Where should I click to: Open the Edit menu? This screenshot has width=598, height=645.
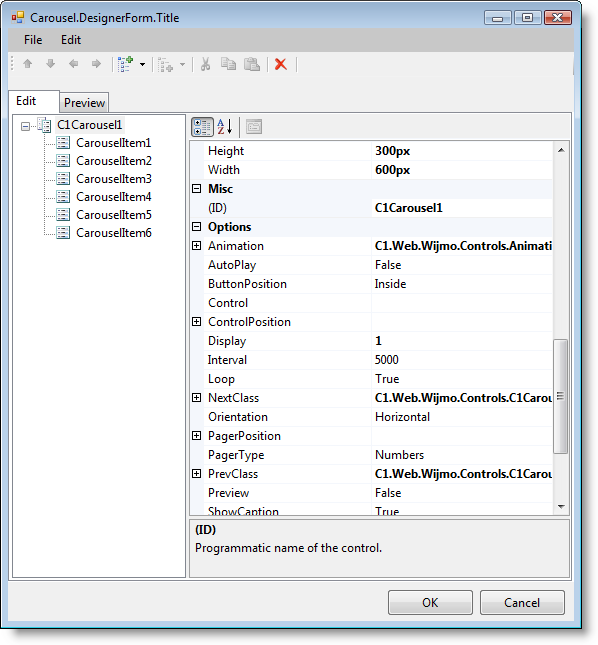(x=71, y=40)
